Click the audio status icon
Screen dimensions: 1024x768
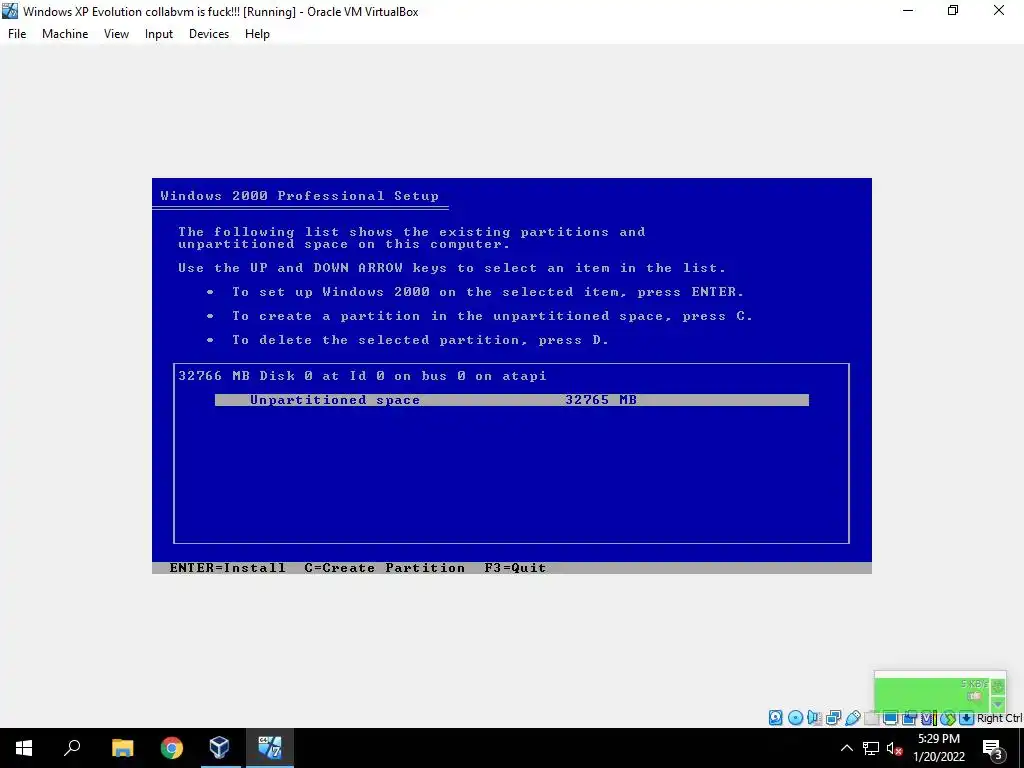tap(814, 718)
